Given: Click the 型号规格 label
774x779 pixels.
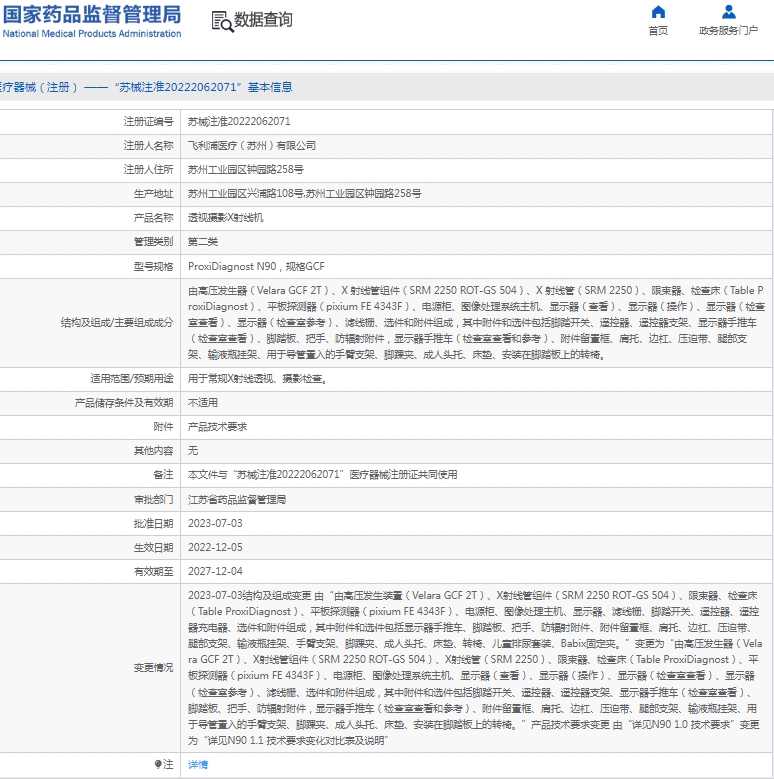Looking at the screenshot, I should 153,267.
